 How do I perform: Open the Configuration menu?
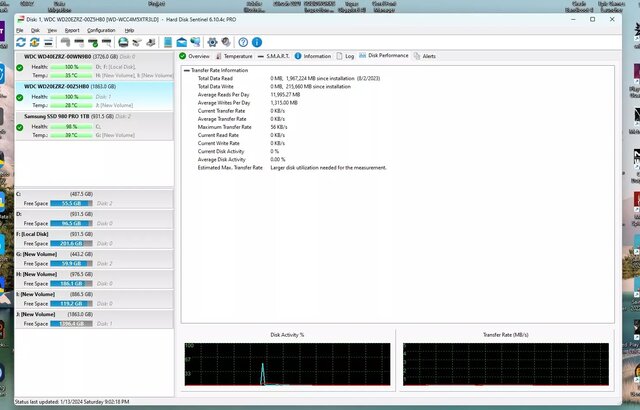coord(101,30)
